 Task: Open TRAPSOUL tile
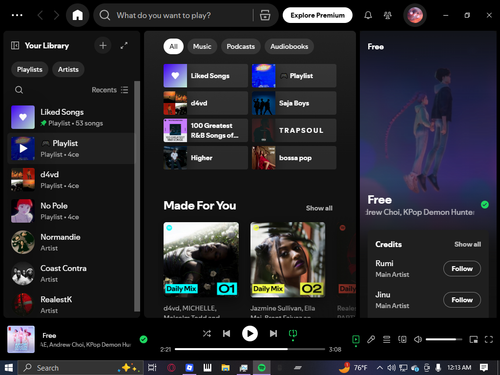pyautogui.click(x=294, y=130)
